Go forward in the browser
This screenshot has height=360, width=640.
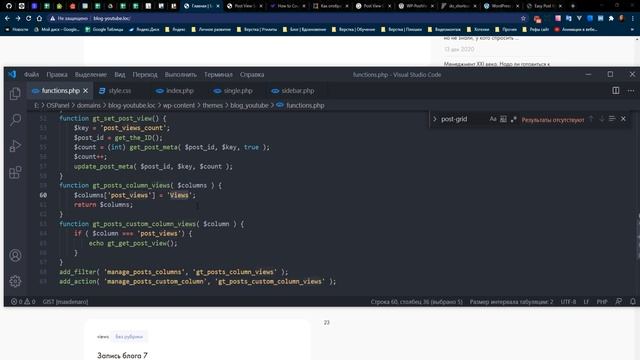(x=18, y=18)
